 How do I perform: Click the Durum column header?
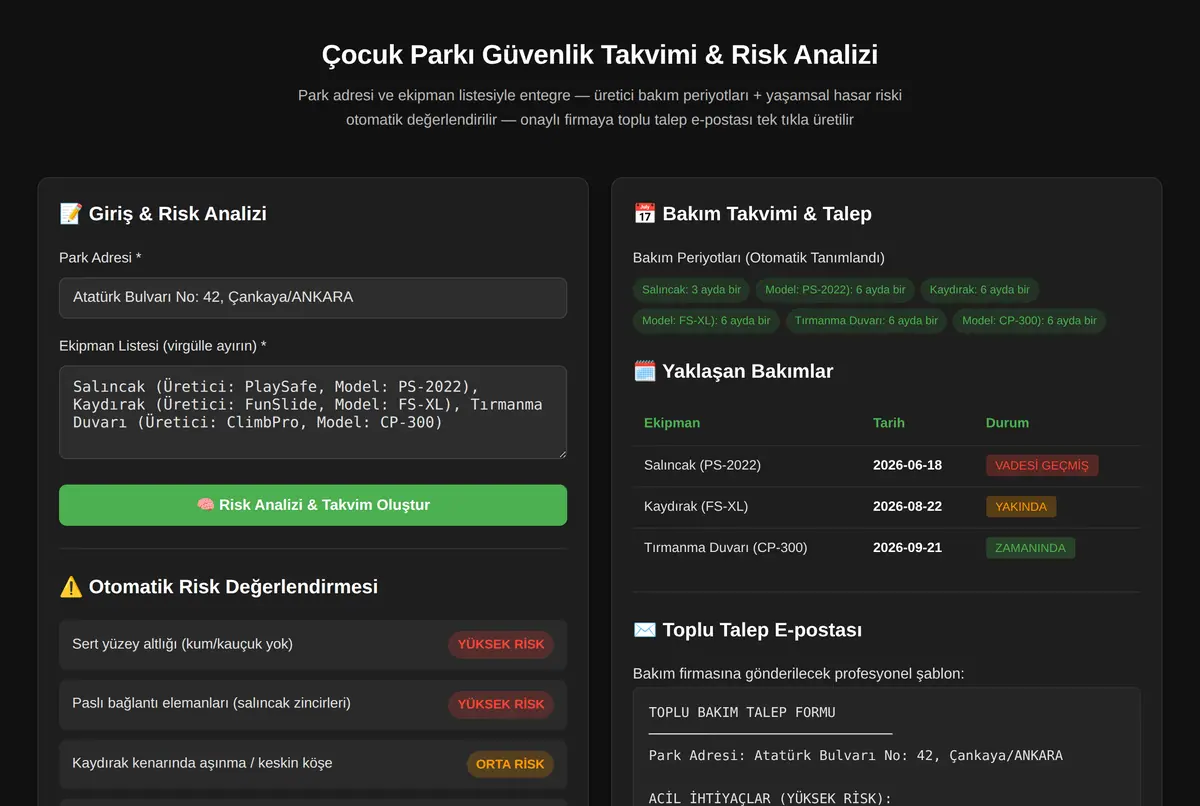pyautogui.click(x=1007, y=423)
